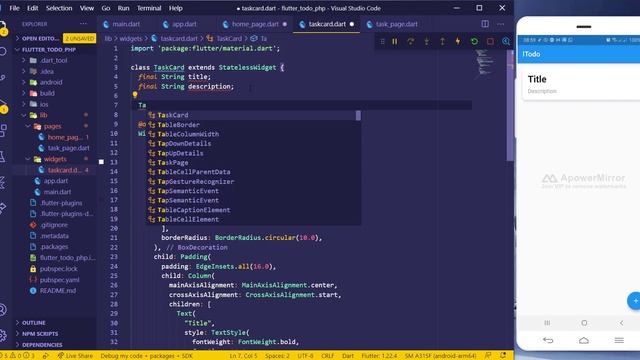Click the lightbulb quick fix icon
Image resolution: width=640 pixels, height=360 pixels.
(135, 95)
